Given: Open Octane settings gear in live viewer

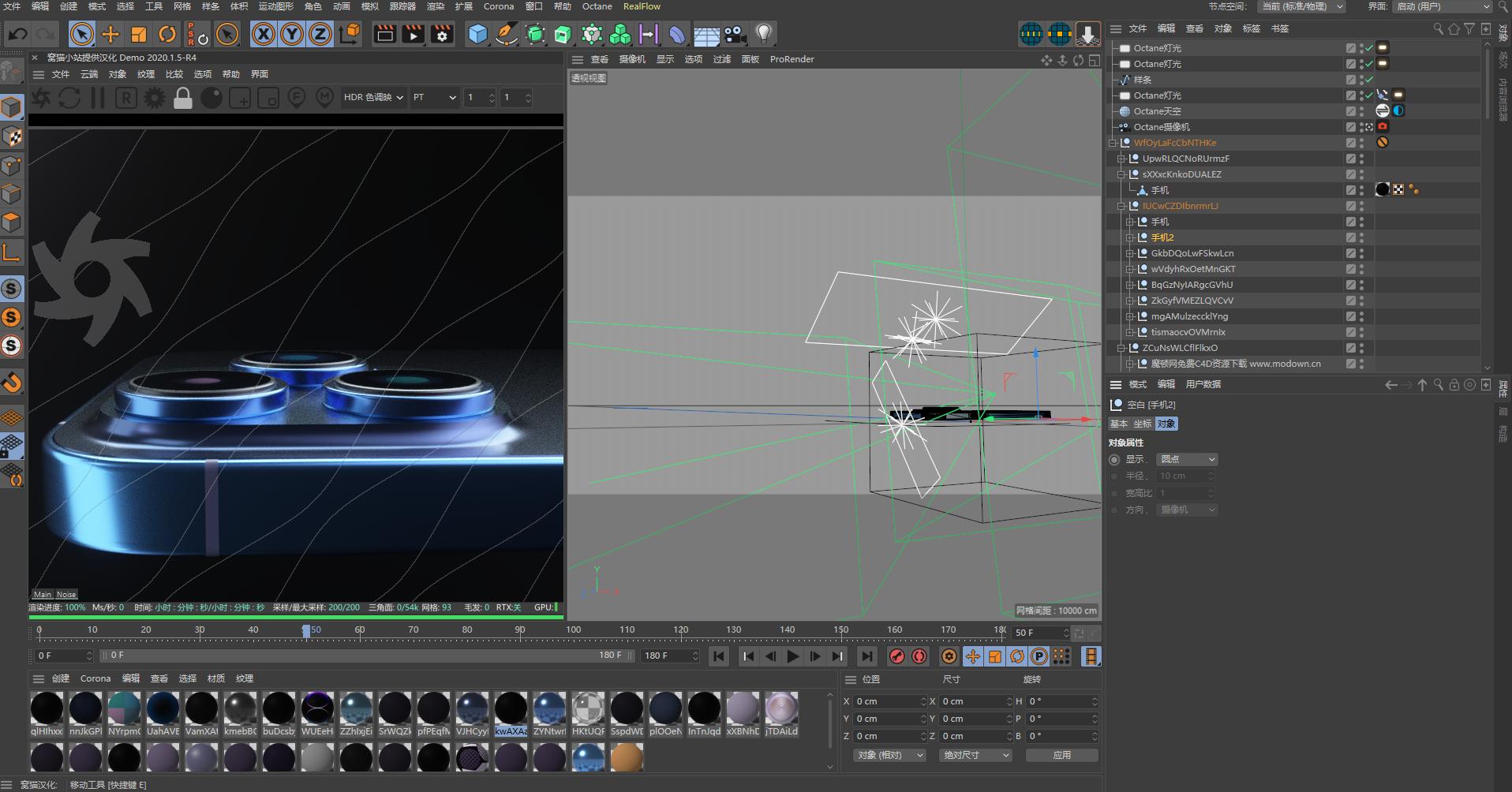Looking at the screenshot, I should coord(155,98).
